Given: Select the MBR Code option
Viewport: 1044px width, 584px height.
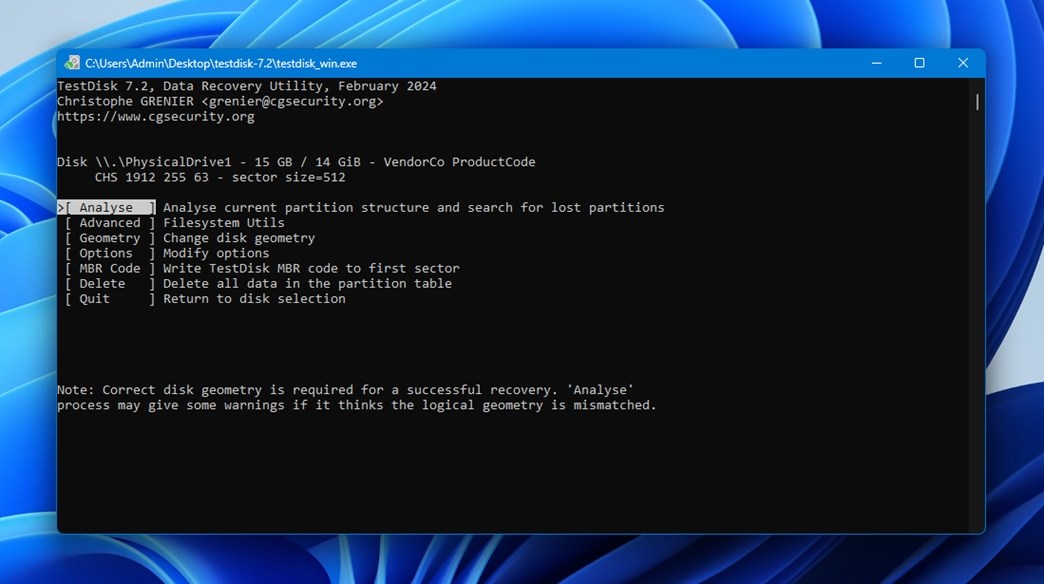Looking at the screenshot, I should [x=110, y=268].
